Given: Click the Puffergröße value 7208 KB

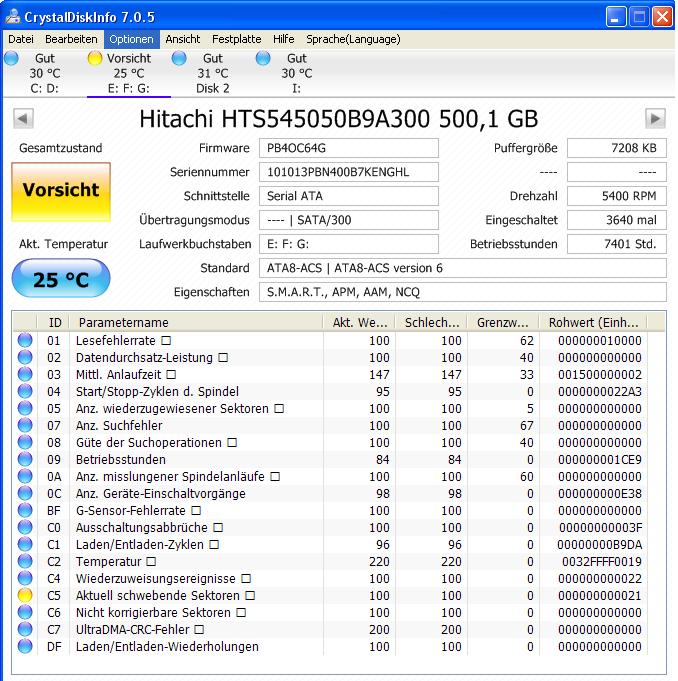Looking at the screenshot, I should (x=617, y=148).
